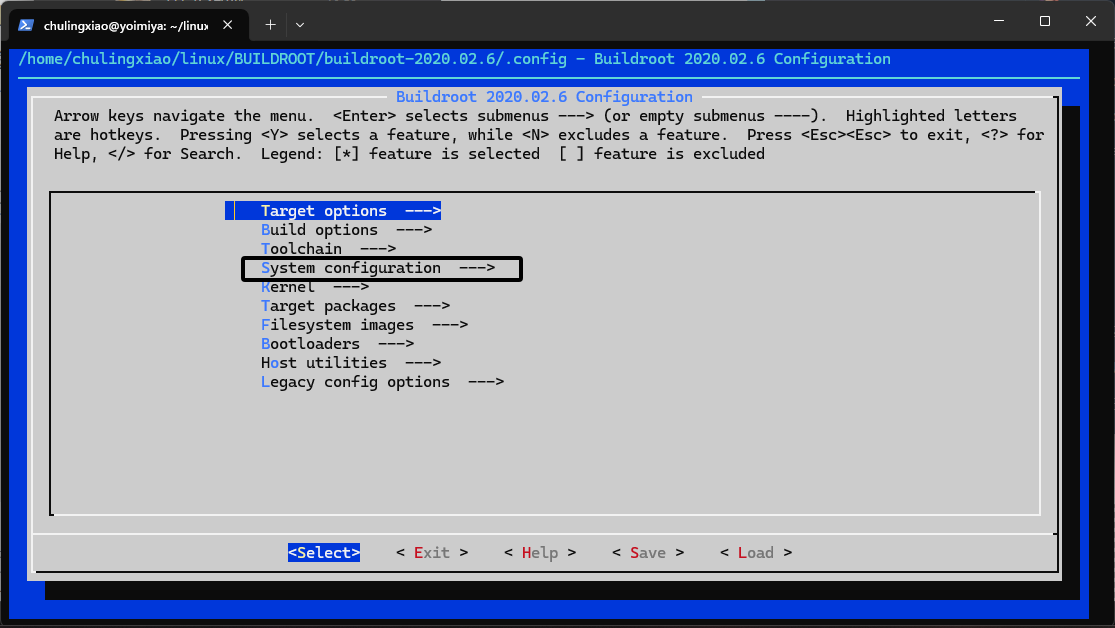This screenshot has width=1115, height=628.
Task: Open Kernel submenu
Action: 315,287
